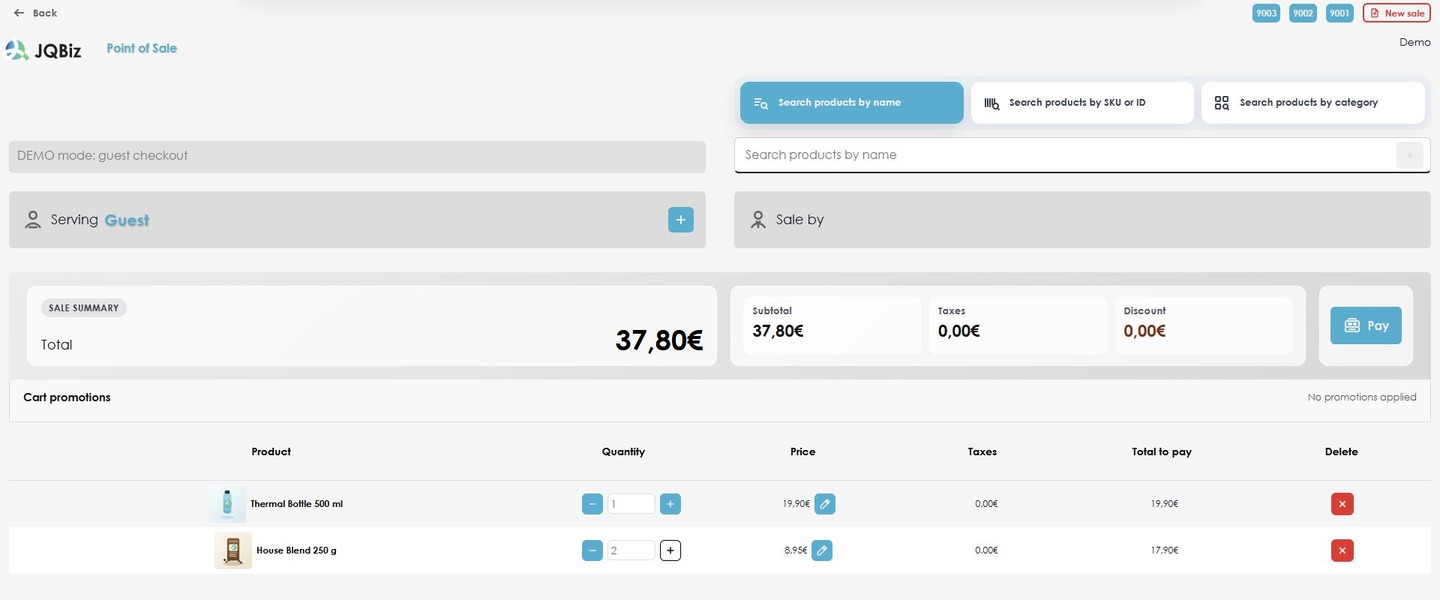
Task: Select Search products by category tab
Action: click(1313, 103)
